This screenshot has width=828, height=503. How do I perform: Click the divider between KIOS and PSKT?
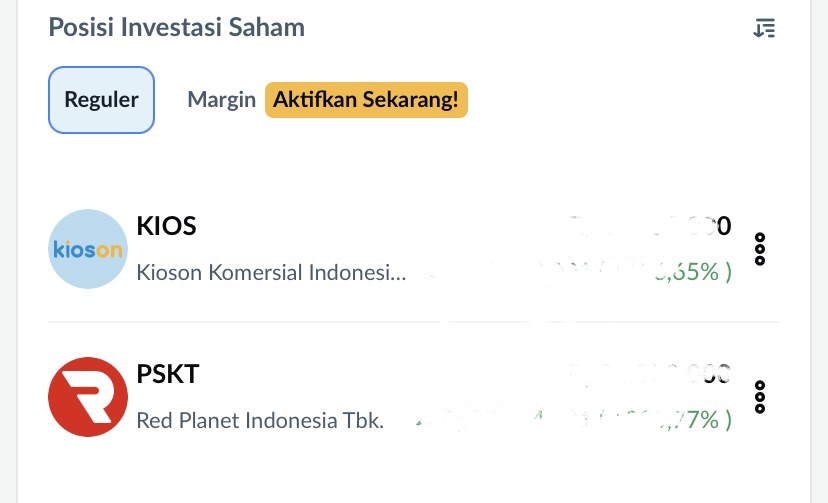point(414,322)
